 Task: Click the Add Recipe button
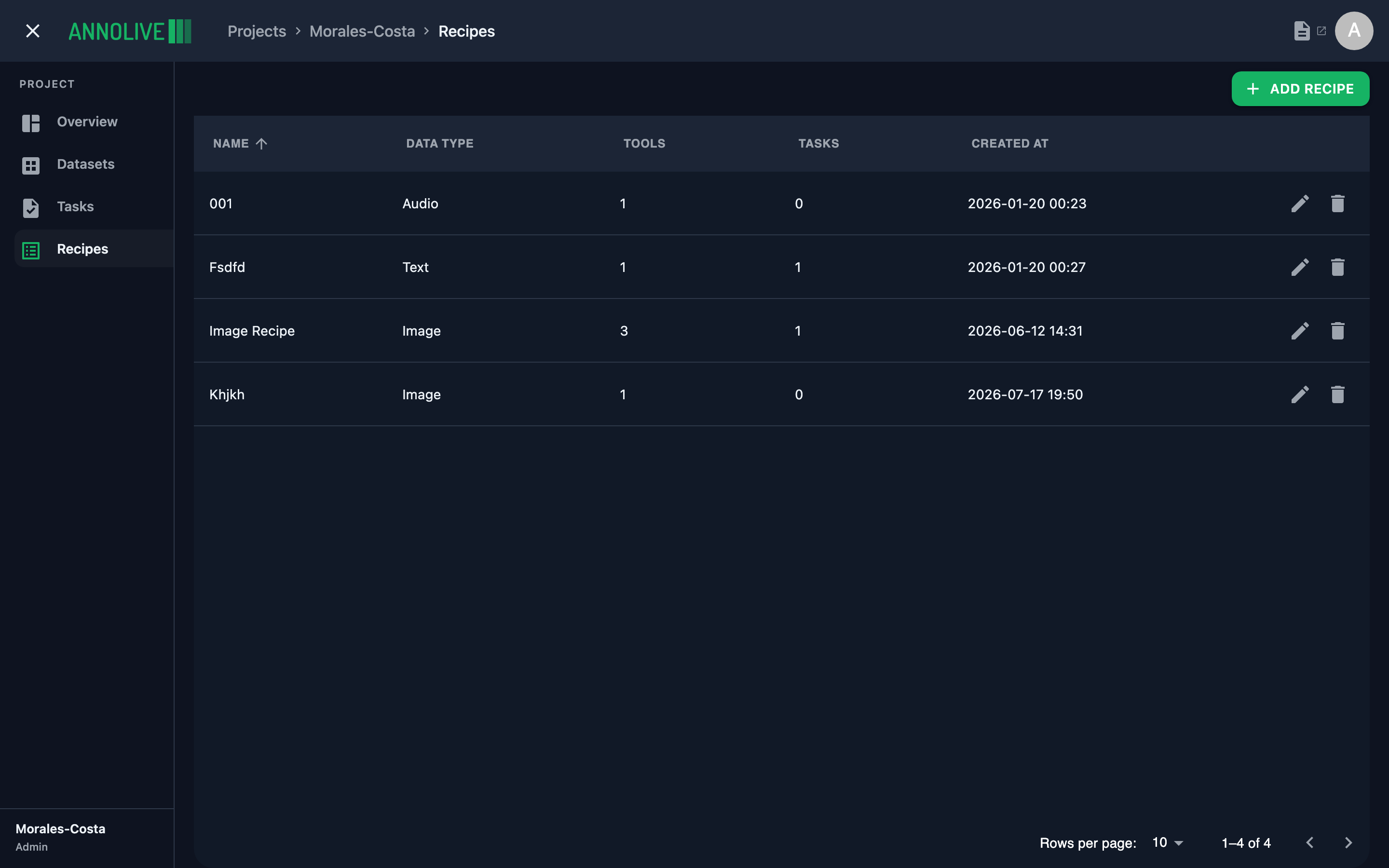(x=1300, y=89)
